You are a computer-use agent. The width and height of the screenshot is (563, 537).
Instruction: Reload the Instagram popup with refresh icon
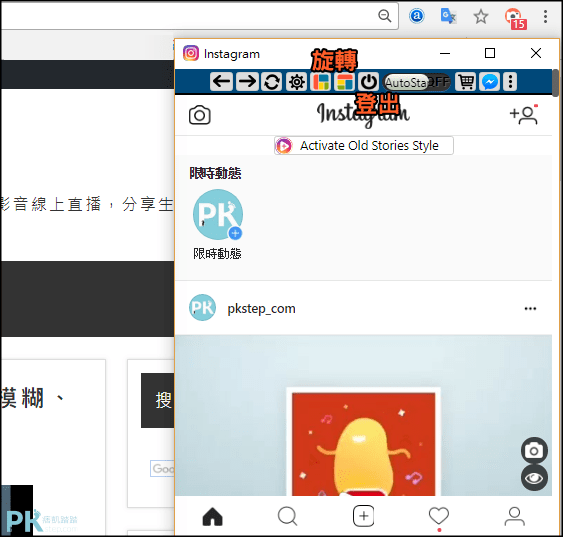click(271, 81)
